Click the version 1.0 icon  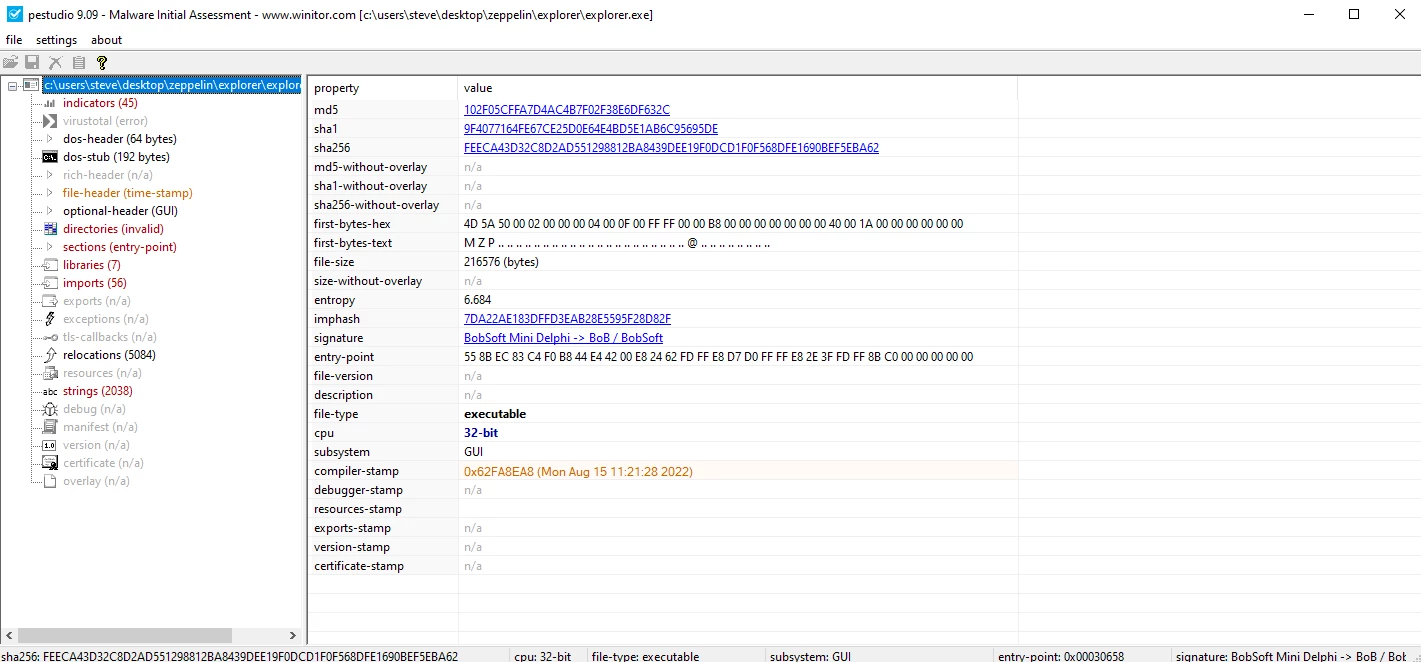[50, 445]
